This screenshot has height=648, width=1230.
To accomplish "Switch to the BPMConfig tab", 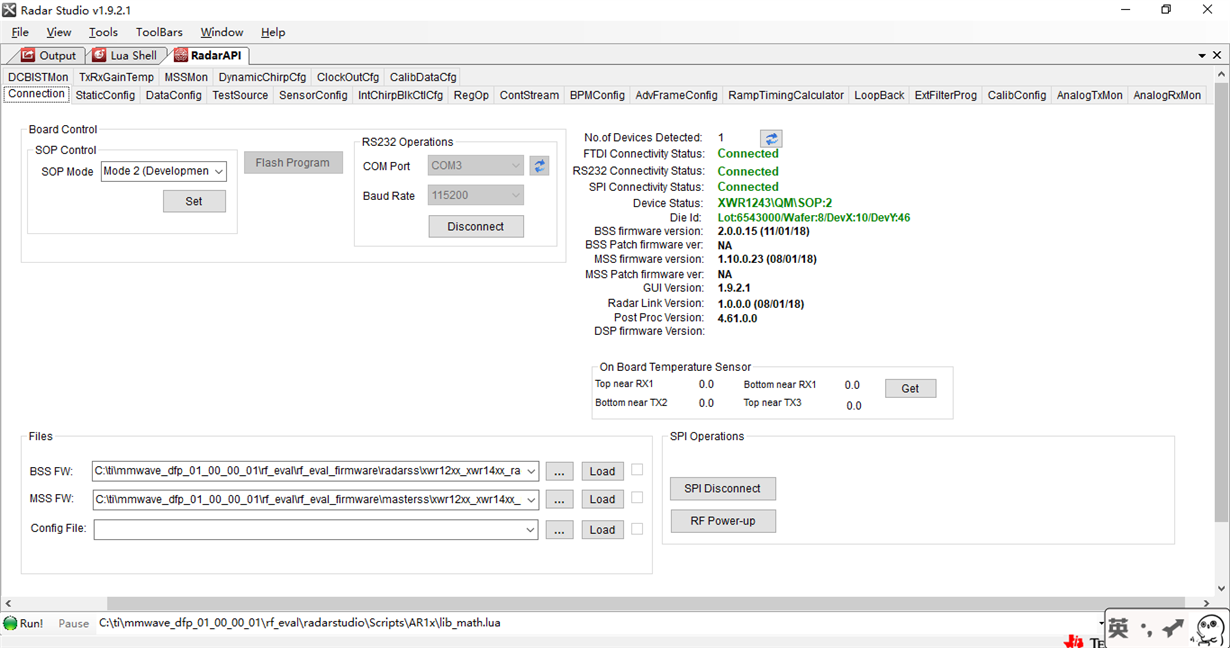I will click(x=597, y=95).
